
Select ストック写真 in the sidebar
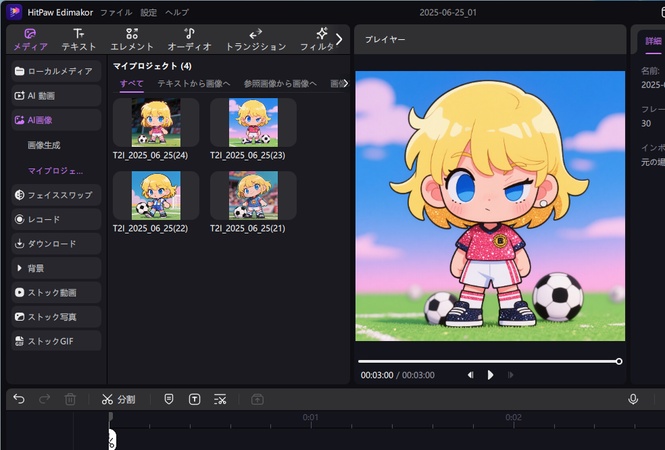[56, 317]
